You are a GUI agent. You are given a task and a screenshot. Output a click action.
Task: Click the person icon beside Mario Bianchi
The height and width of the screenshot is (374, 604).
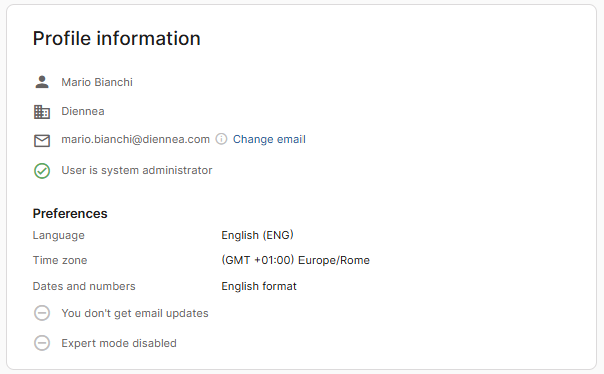(x=42, y=82)
